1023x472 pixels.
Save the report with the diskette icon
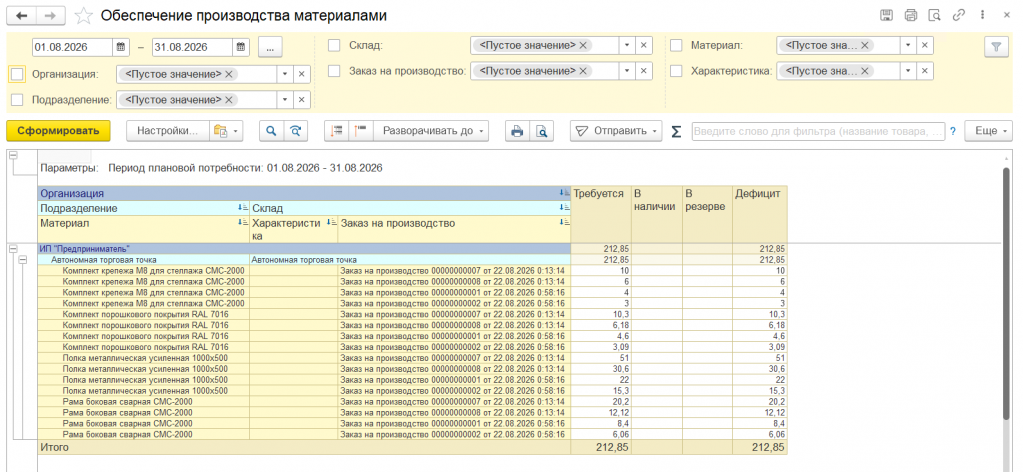tap(887, 15)
